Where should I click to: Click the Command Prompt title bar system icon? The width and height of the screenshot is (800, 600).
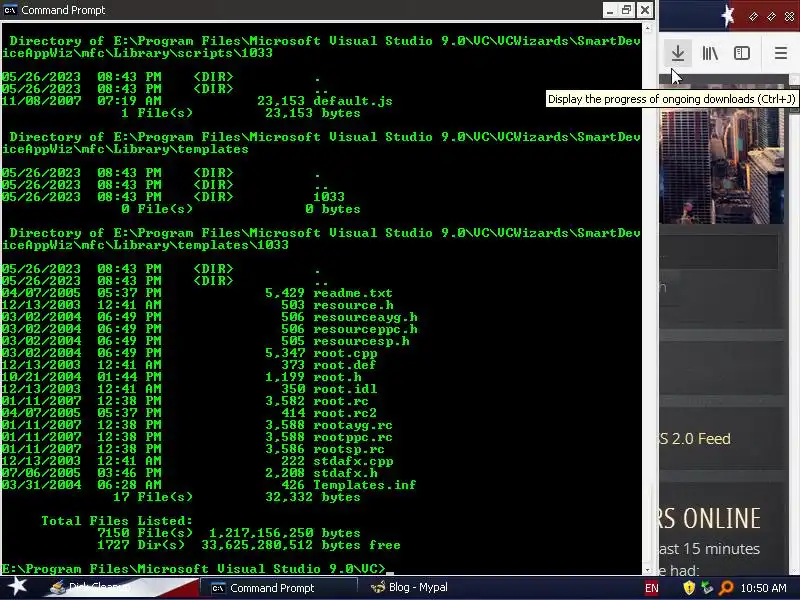click(x=10, y=10)
